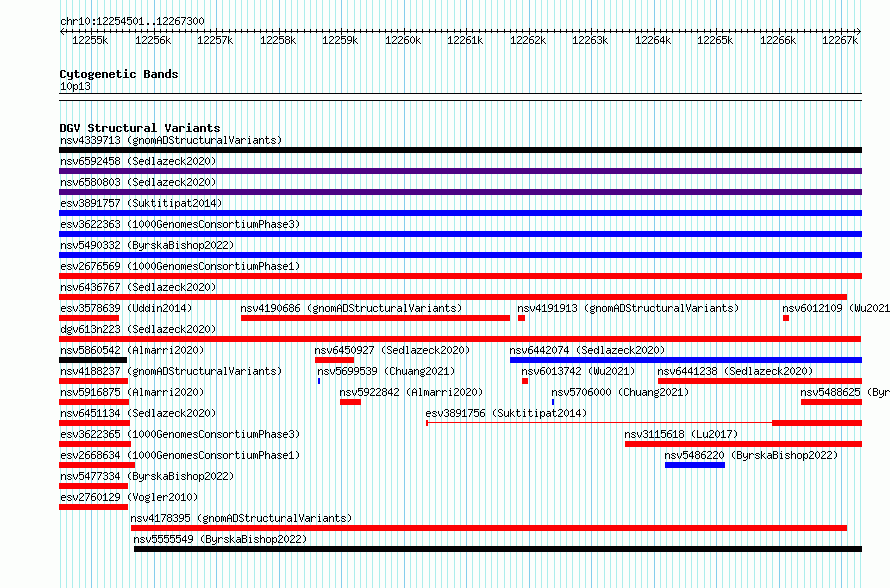The height and width of the screenshot is (588, 890).
Task: Open the nsv6441238 Sedlazeck2020 label
Action: (735, 371)
